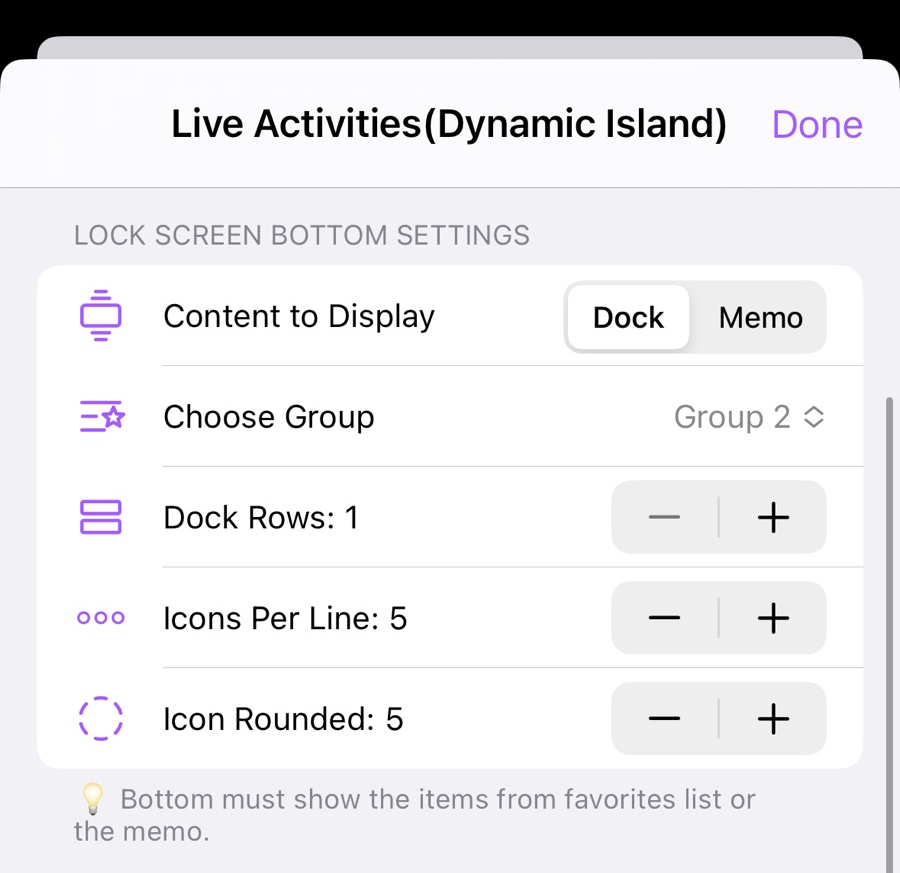The image size is (900, 873).
Task: Reduce the Icon Rounded value
Action: [664, 719]
